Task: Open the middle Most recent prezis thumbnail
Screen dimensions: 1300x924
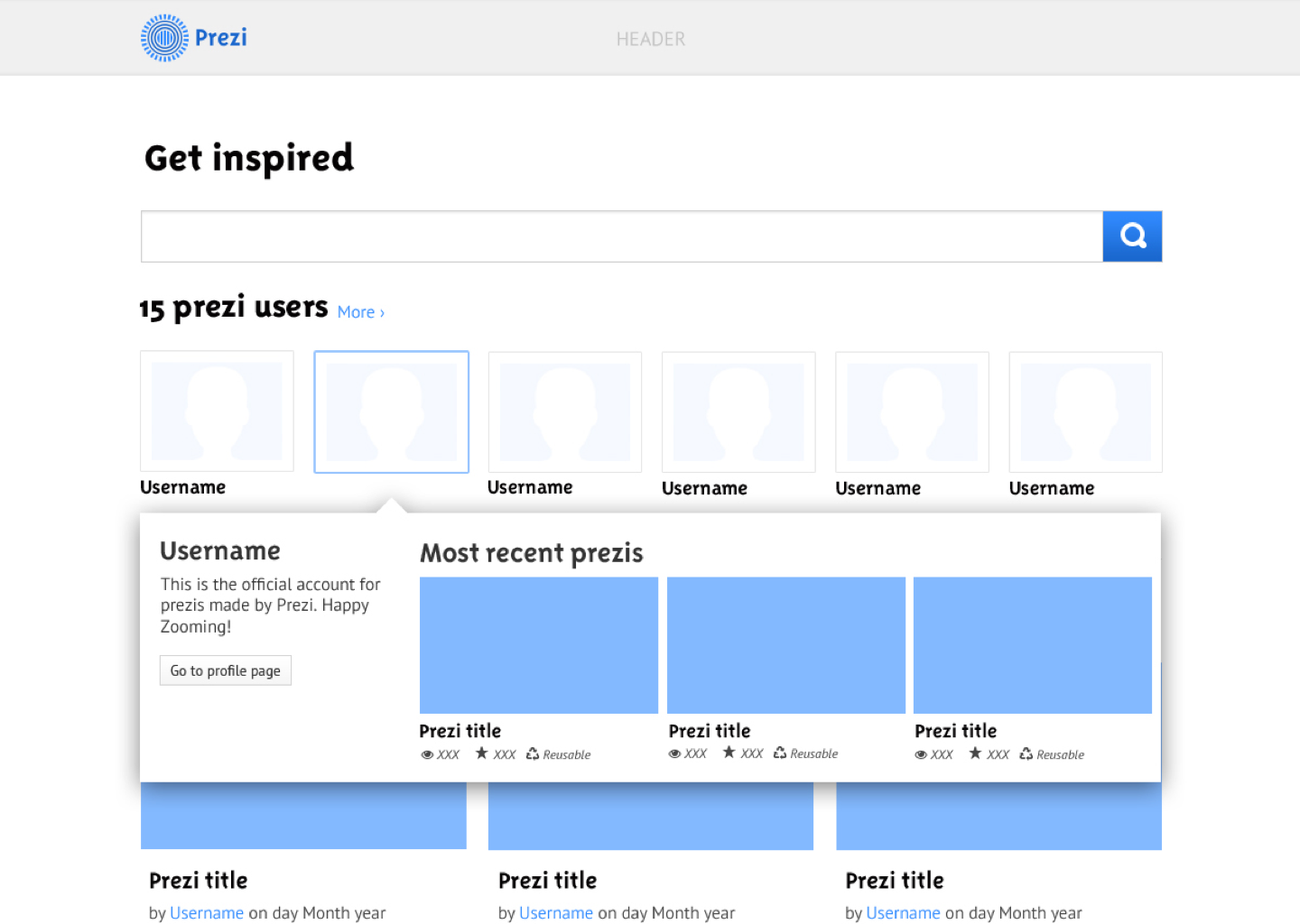Action: click(x=786, y=645)
